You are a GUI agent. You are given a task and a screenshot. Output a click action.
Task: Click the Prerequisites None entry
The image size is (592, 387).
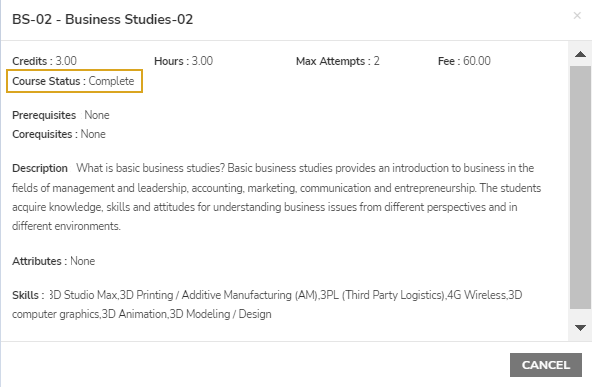(x=61, y=115)
